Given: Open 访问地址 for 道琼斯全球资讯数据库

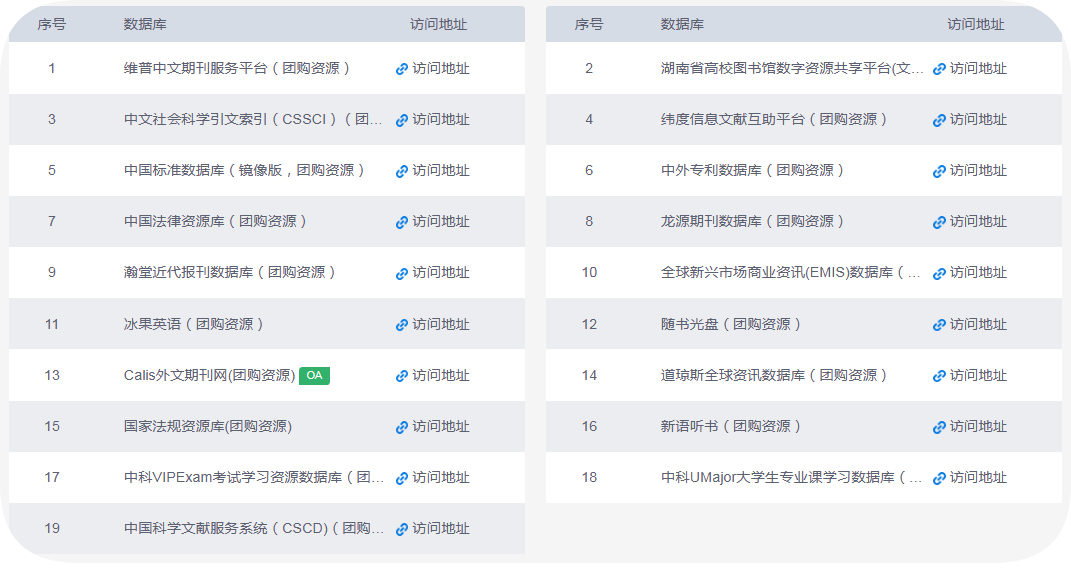Looking at the screenshot, I should (x=977, y=376).
